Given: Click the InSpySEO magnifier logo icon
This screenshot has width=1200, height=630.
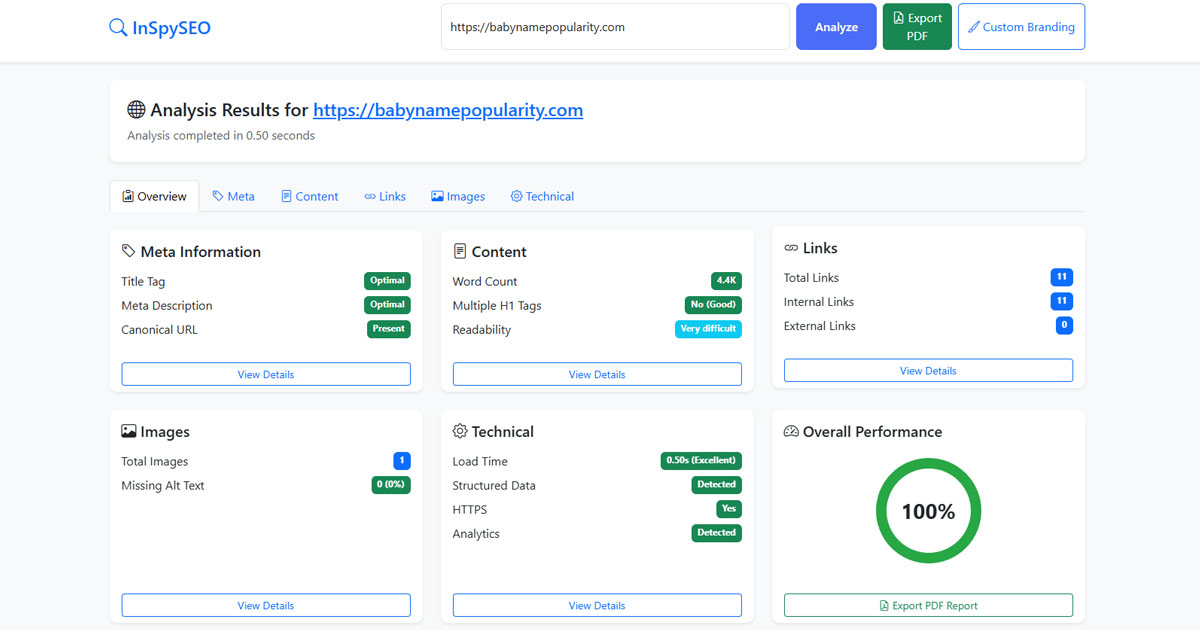Looking at the screenshot, I should pyautogui.click(x=118, y=28).
